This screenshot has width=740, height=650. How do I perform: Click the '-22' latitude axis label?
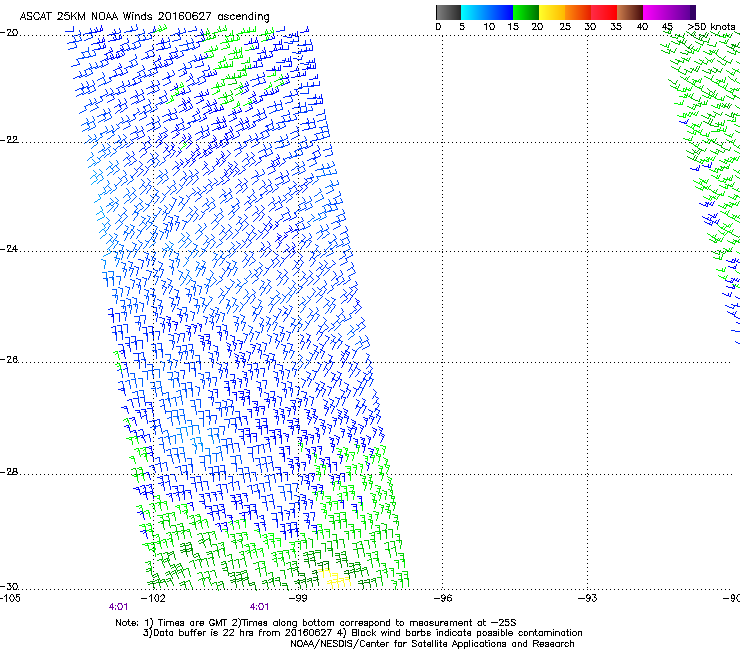(x=9, y=140)
